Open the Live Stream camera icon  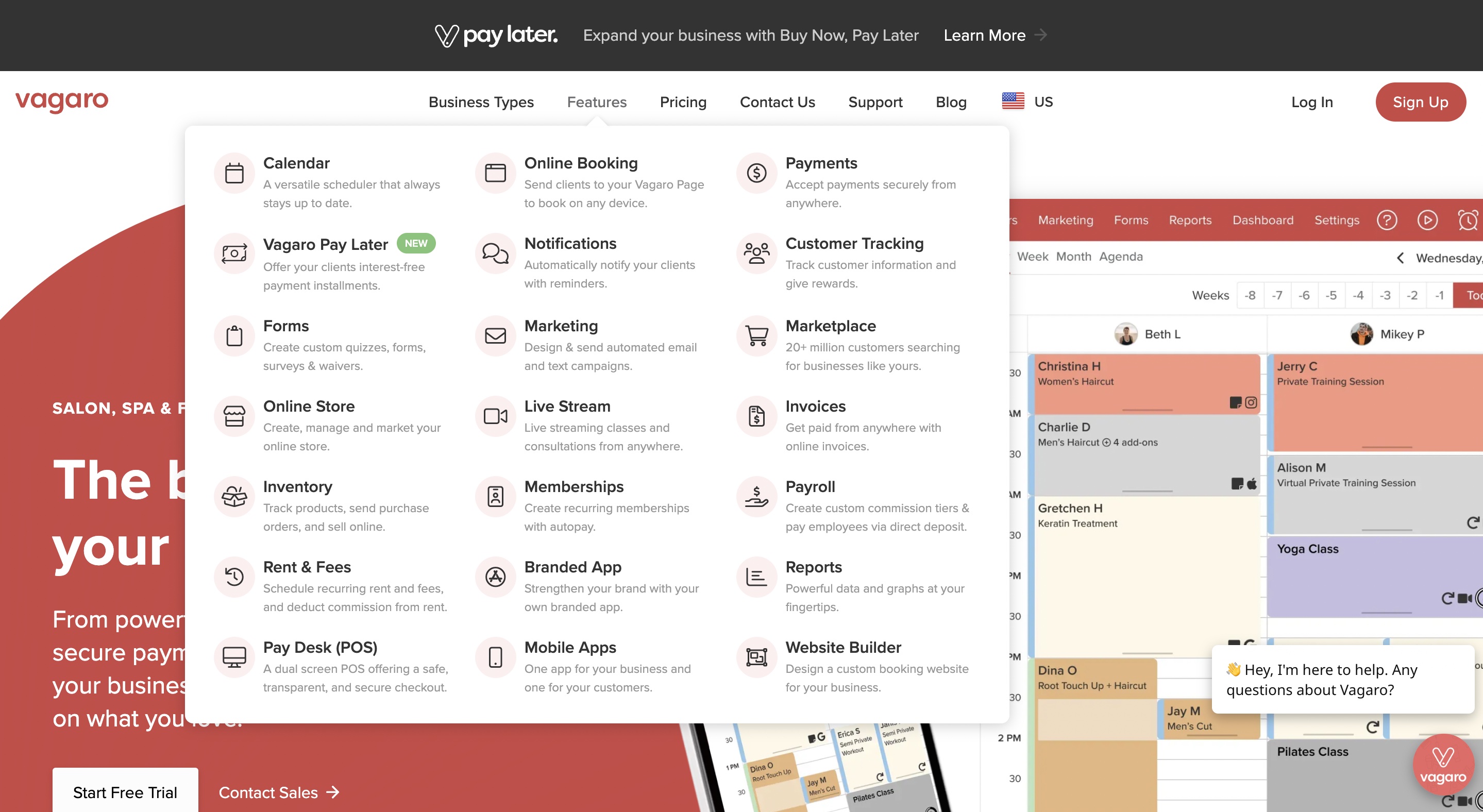coord(495,416)
